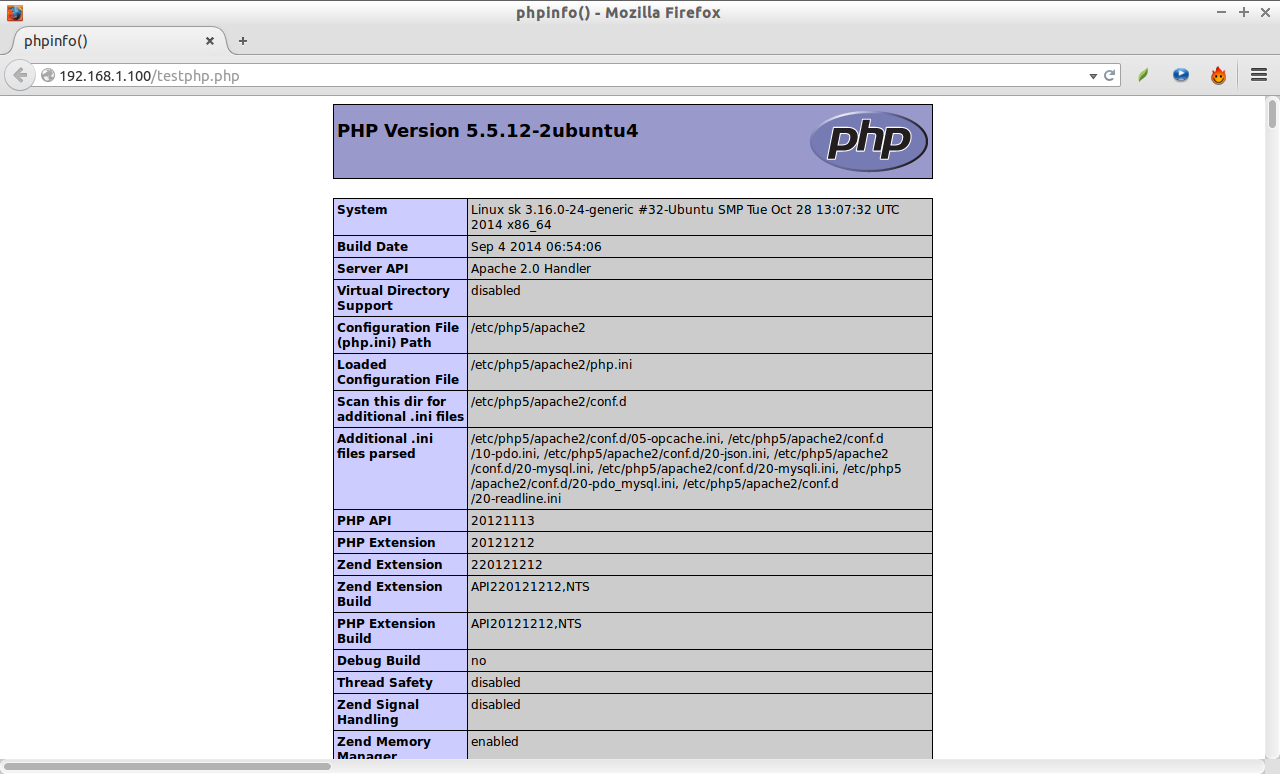
Task: Click the horizontal scrollbar thumb
Action: [166, 766]
